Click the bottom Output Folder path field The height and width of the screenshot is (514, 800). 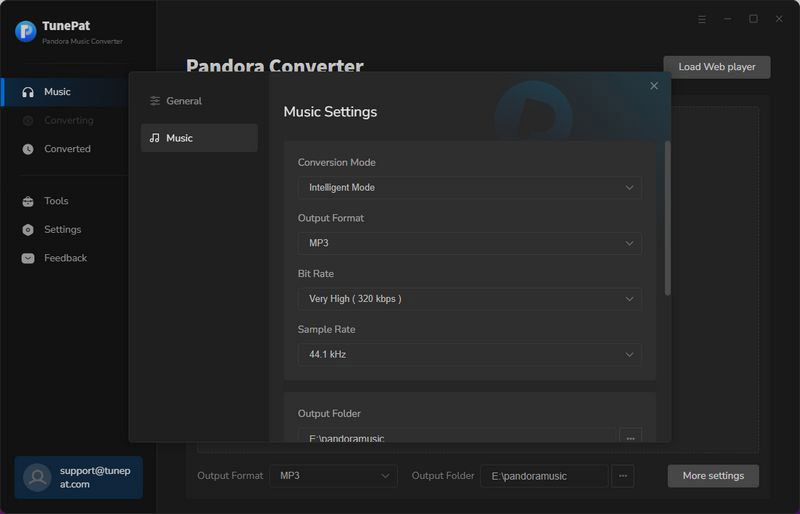(x=544, y=476)
